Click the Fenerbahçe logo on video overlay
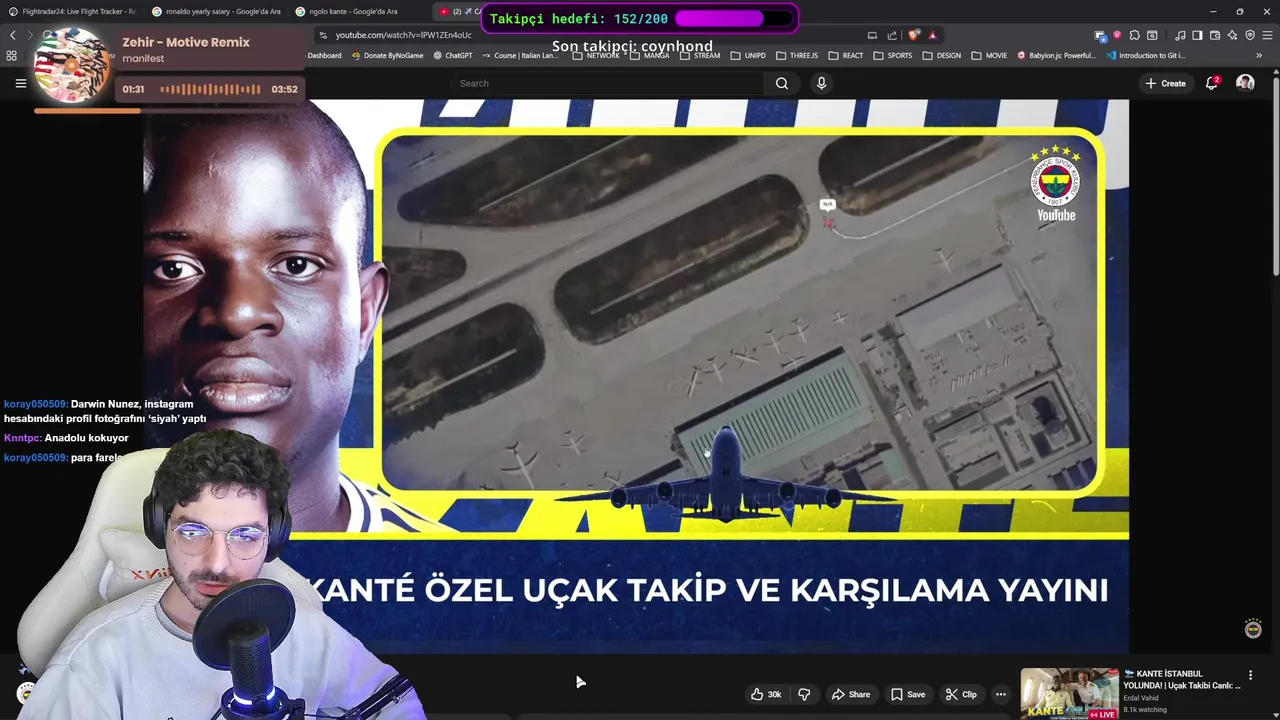The height and width of the screenshot is (720, 1280). (x=1055, y=180)
